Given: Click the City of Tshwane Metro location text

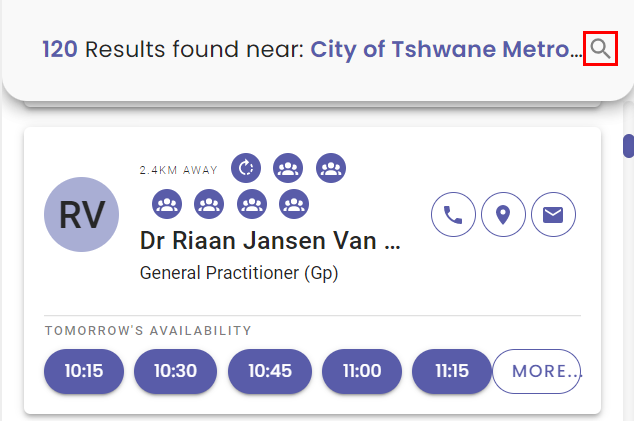Looking at the screenshot, I should (x=445, y=49).
